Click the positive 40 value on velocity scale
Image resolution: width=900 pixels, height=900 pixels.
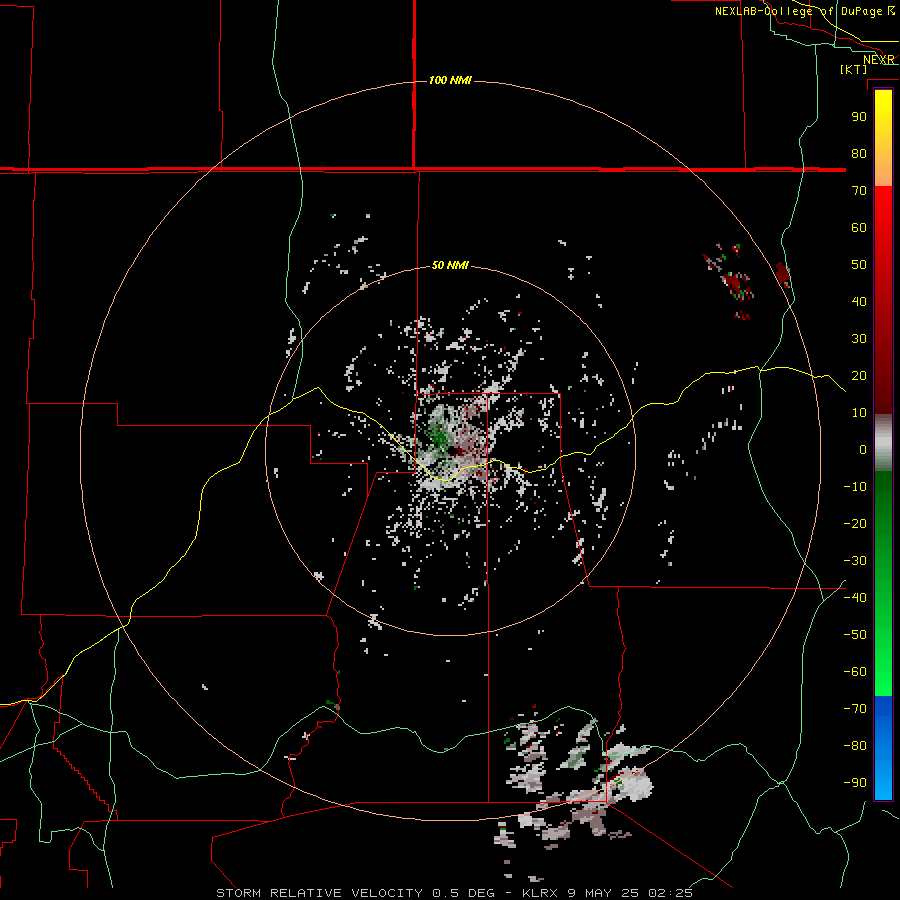tap(859, 301)
